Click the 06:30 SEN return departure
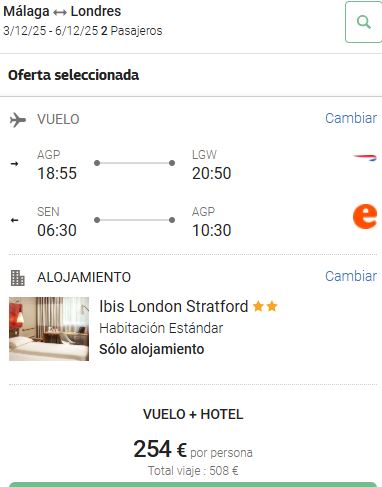 [57, 230]
